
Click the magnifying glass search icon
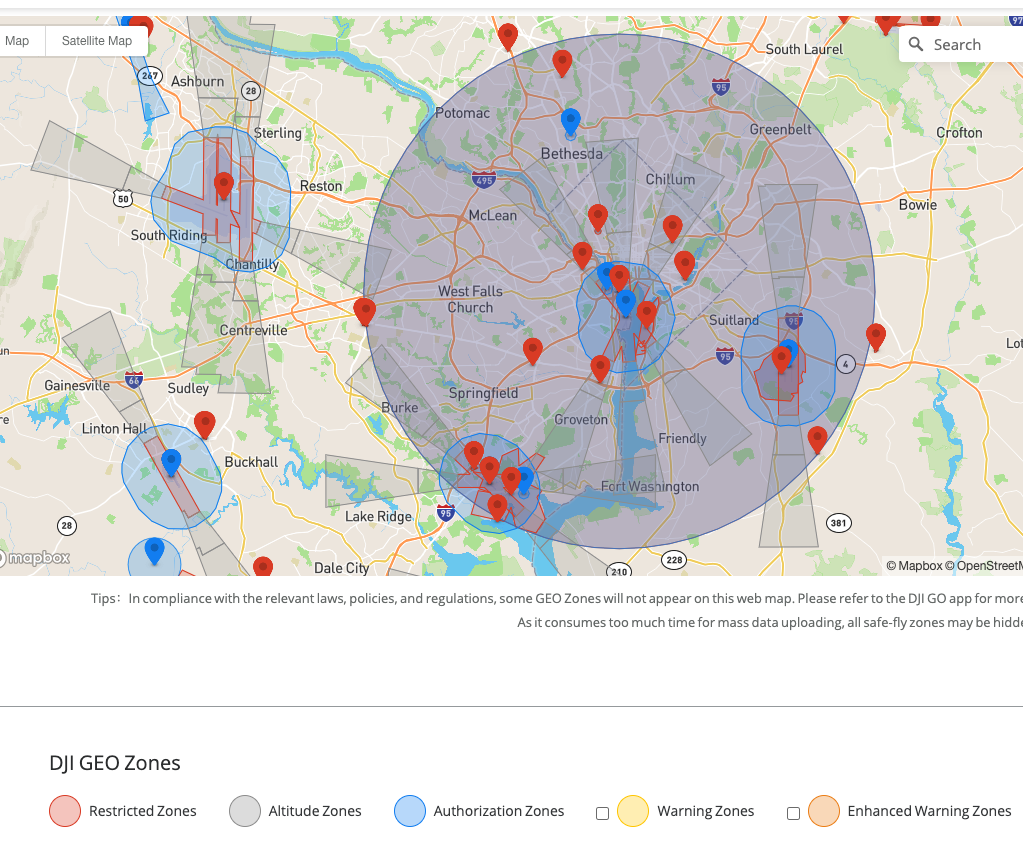(916, 44)
